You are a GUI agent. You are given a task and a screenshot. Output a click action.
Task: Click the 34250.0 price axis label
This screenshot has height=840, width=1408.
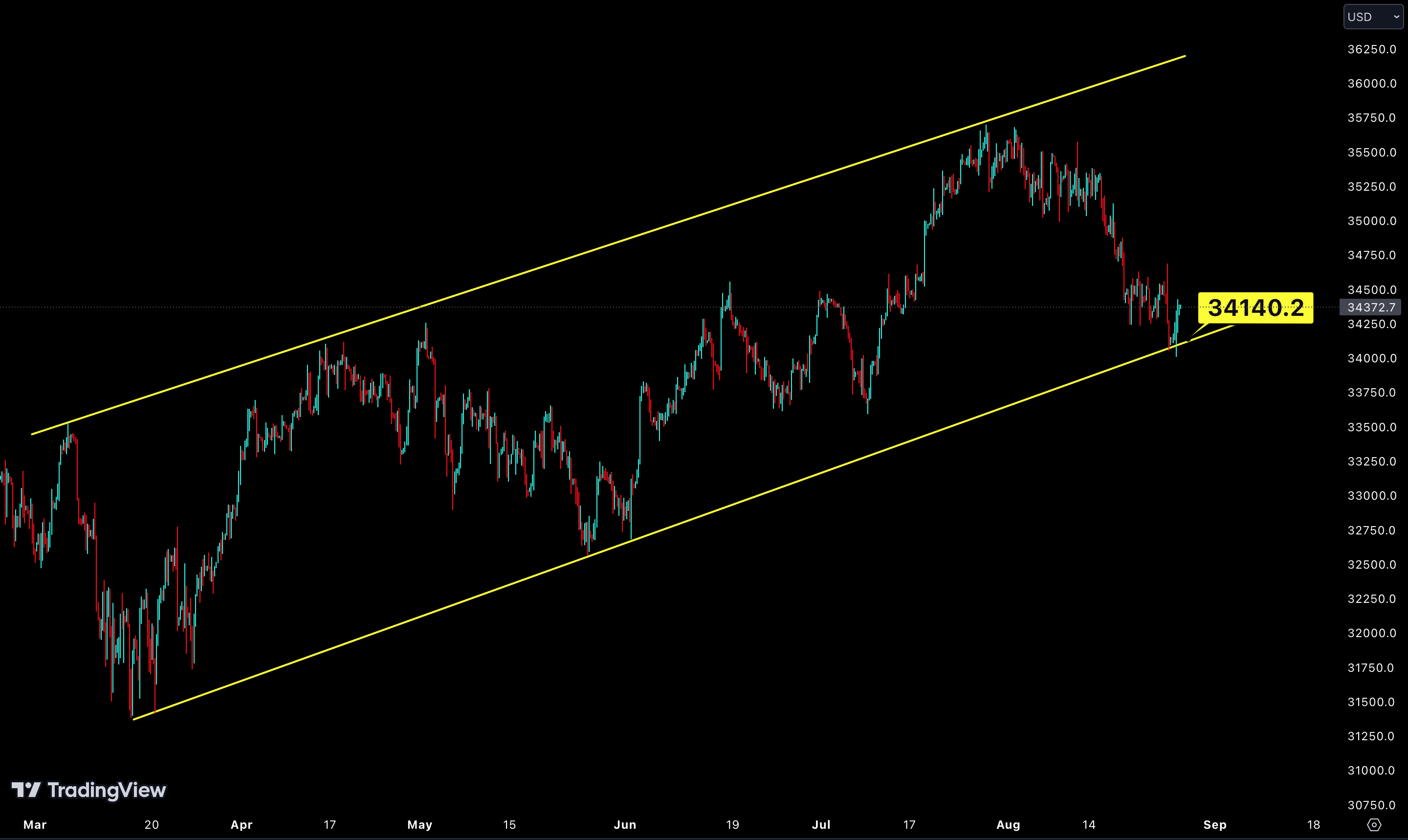pos(1372,324)
